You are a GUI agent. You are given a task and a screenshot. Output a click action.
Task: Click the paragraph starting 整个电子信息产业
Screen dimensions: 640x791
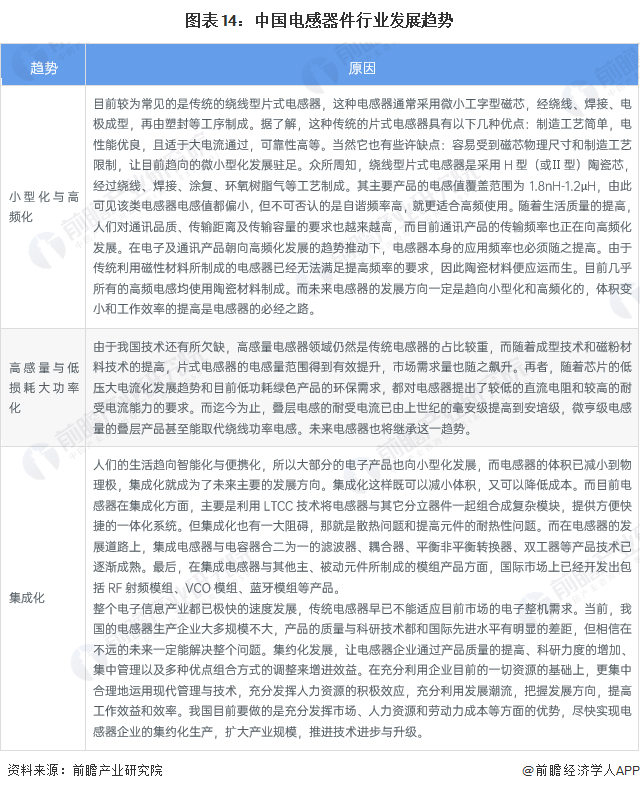(x=362, y=670)
